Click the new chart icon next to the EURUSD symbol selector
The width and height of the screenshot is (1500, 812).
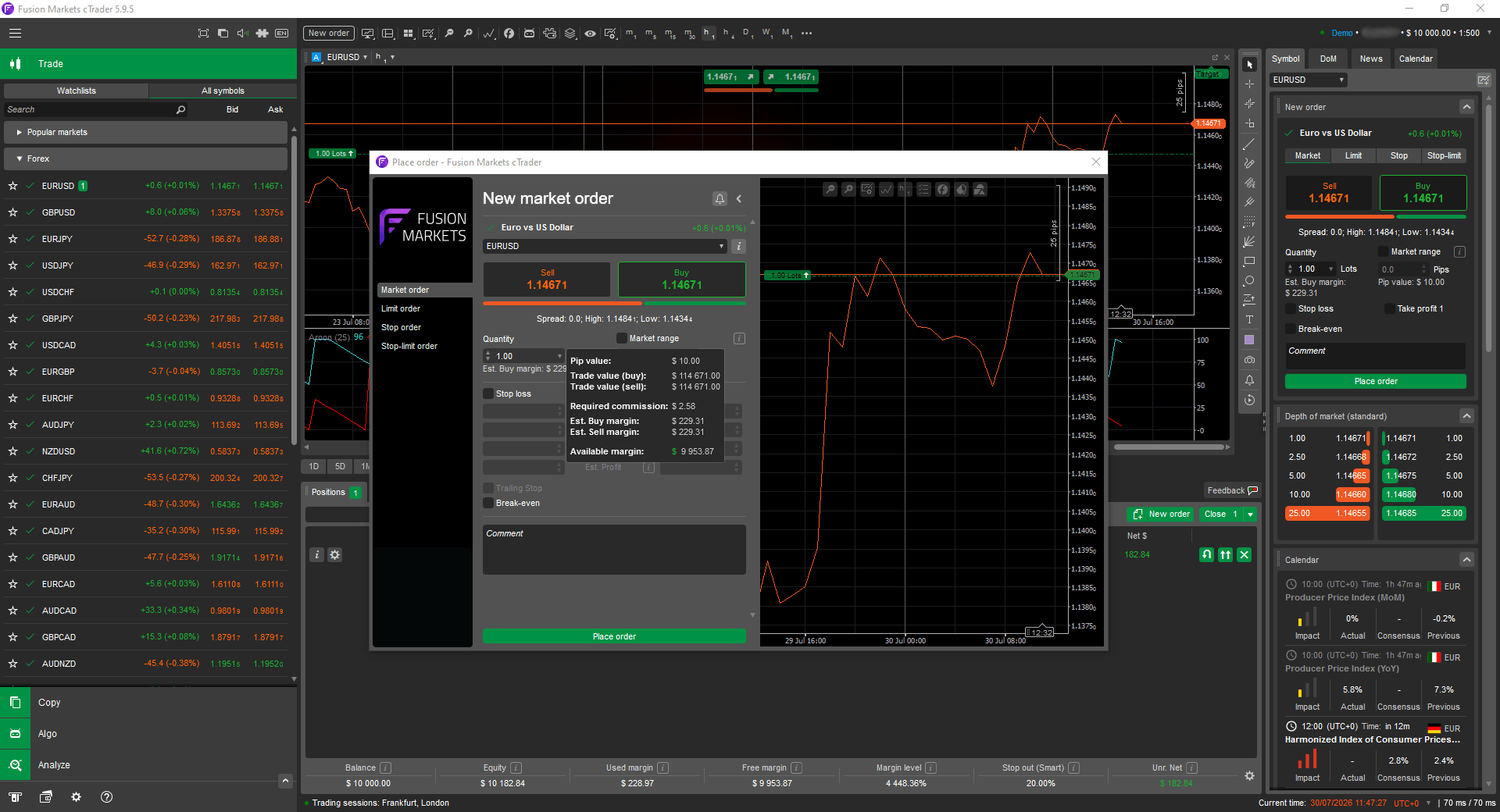pyautogui.click(x=1483, y=80)
